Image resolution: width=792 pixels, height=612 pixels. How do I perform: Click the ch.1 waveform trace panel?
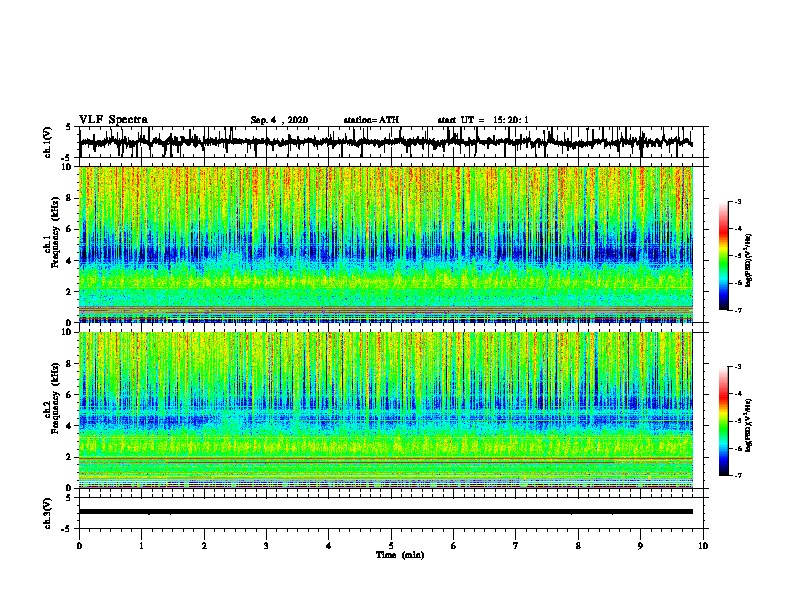391,142
